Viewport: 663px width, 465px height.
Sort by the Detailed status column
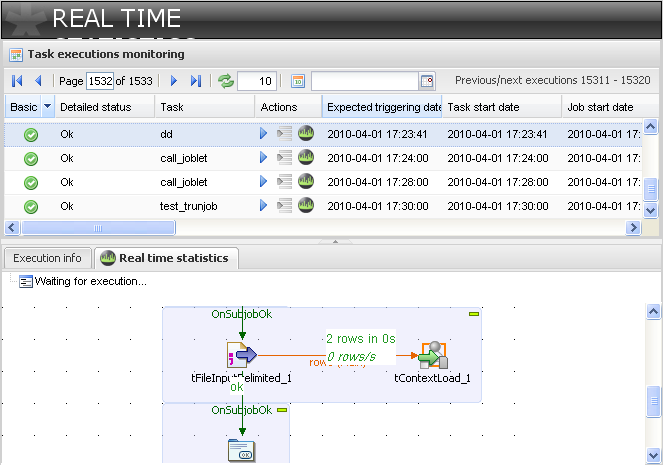click(105, 107)
